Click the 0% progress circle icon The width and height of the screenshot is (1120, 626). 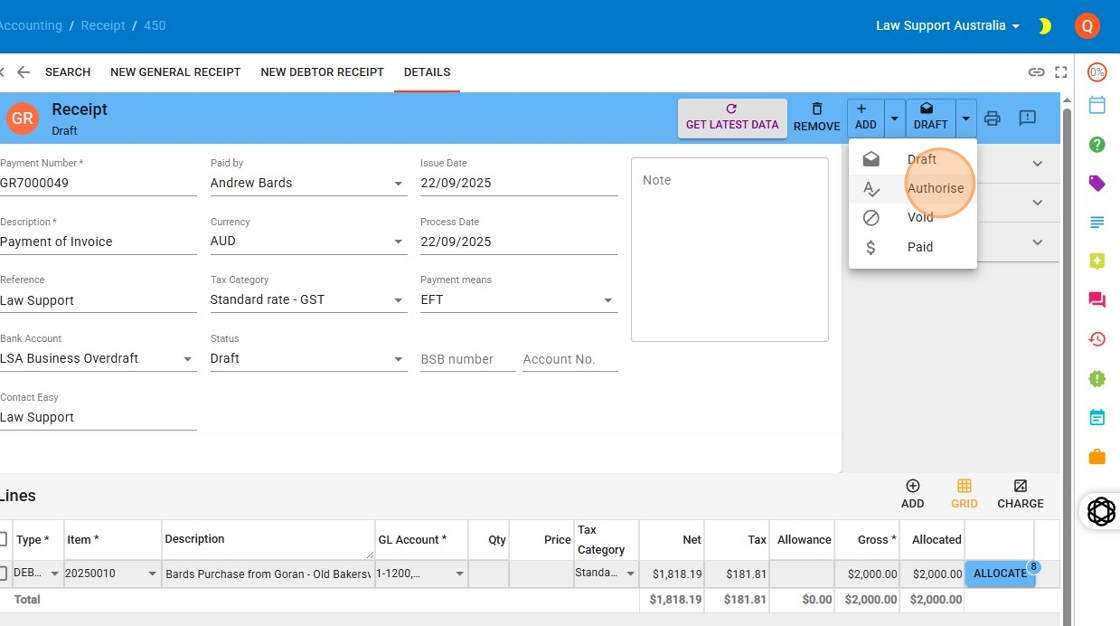tap(1097, 72)
